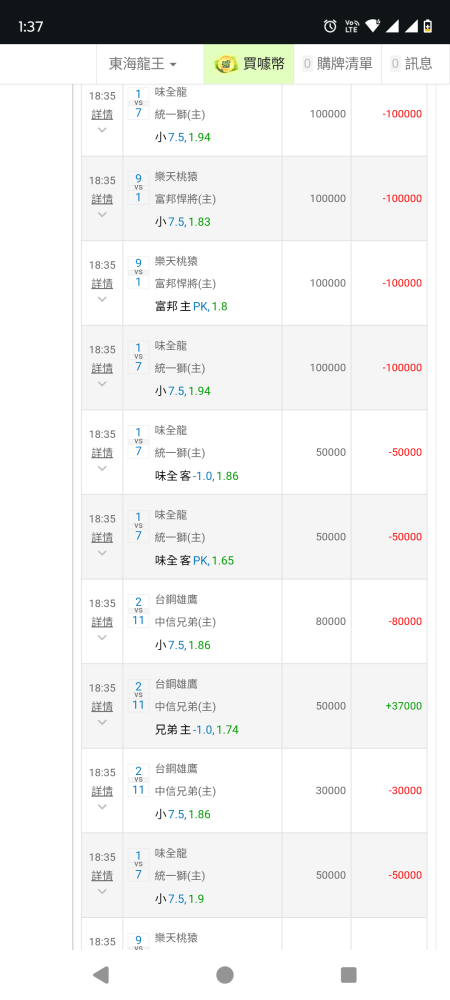
Task: Tap the +37000 winning result
Action: (x=403, y=706)
